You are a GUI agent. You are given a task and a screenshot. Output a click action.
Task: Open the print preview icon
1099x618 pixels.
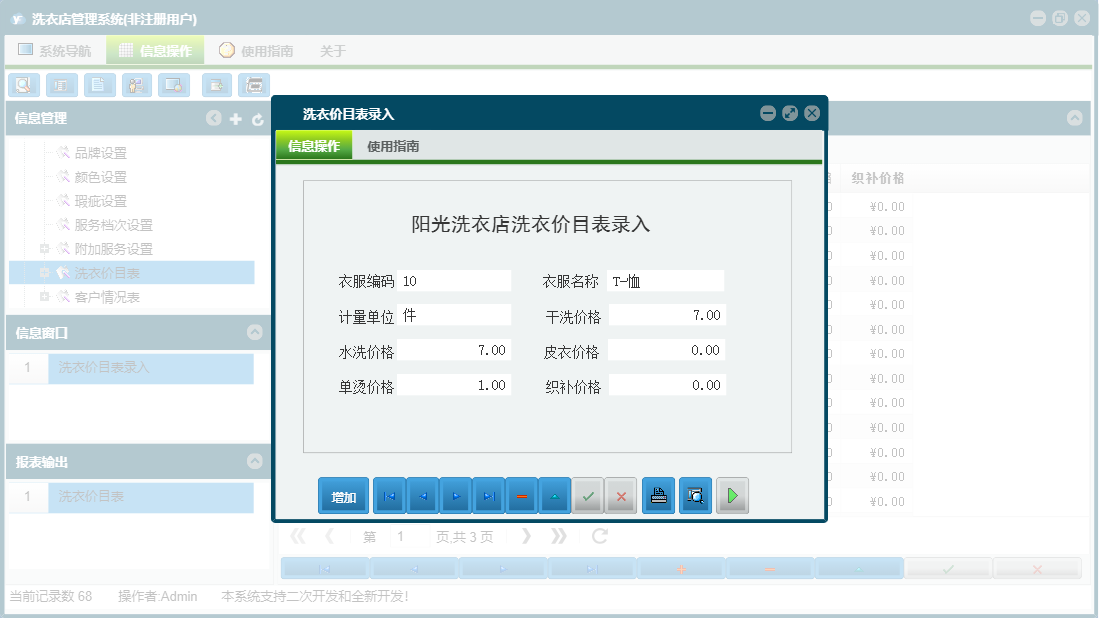pyautogui.click(x=695, y=495)
